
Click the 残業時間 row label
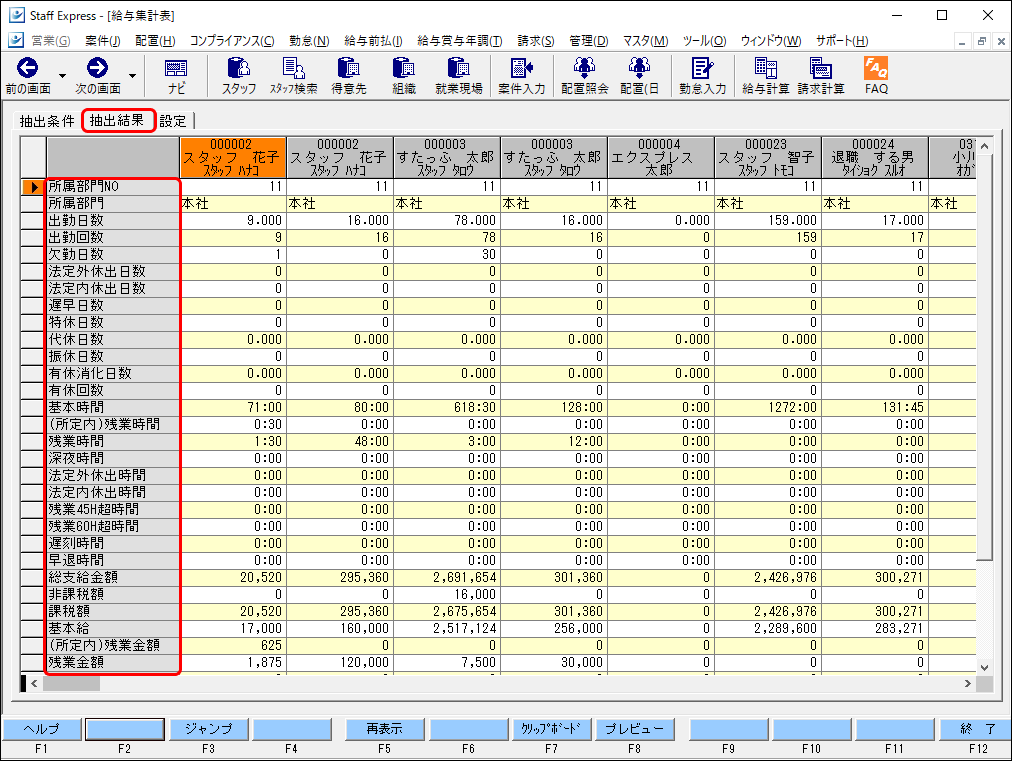113,441
